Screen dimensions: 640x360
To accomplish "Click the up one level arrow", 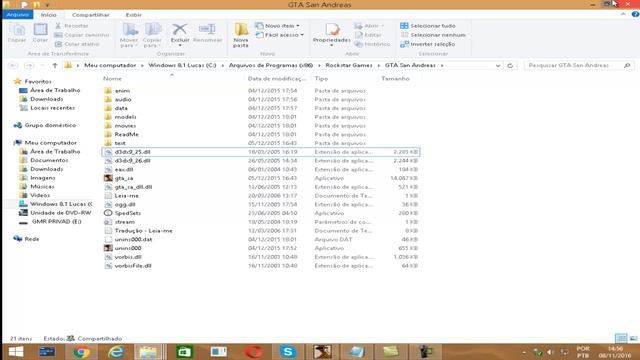I will (55, 65).
